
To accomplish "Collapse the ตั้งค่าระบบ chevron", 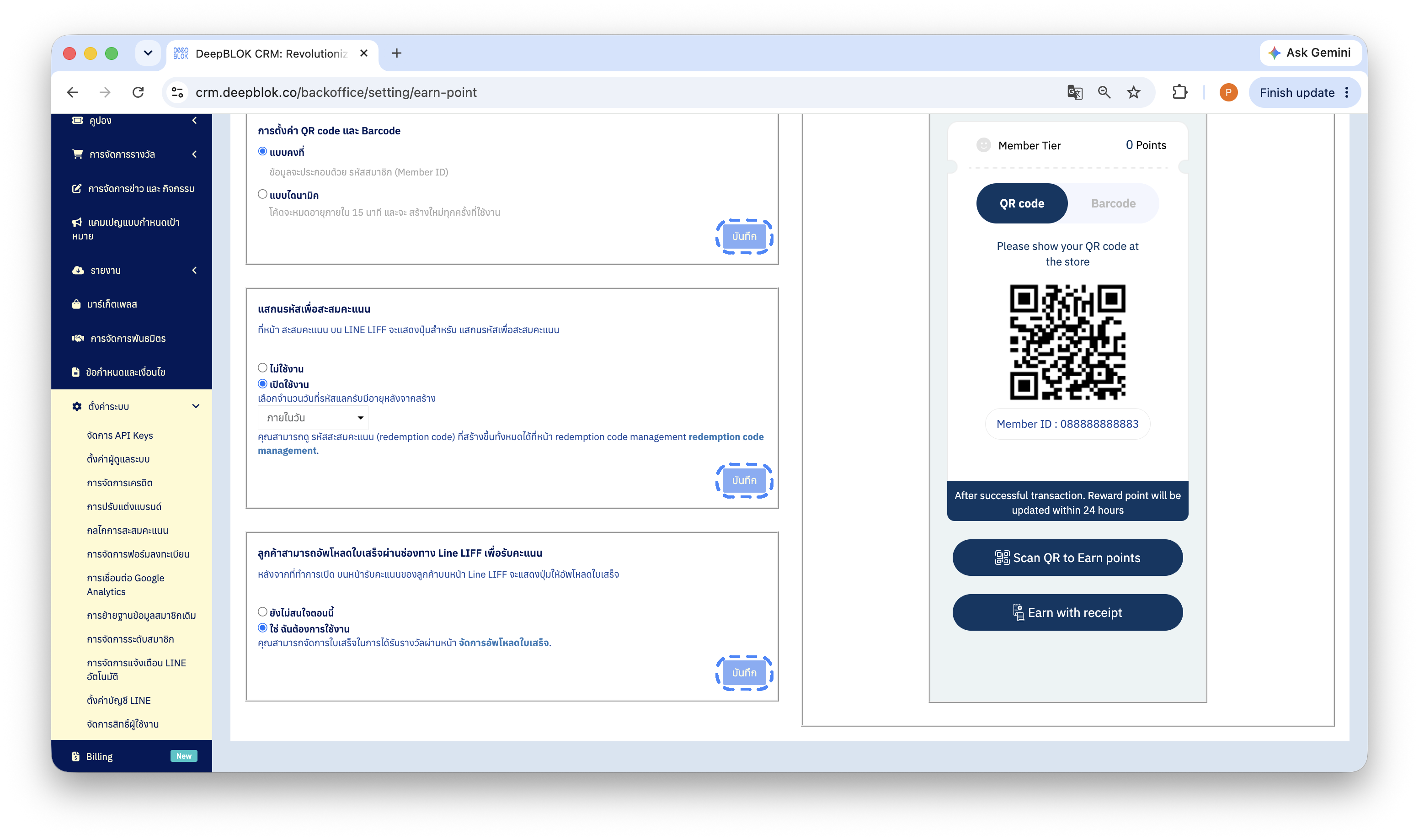I will pyautogui.click(x=196, y=406).
